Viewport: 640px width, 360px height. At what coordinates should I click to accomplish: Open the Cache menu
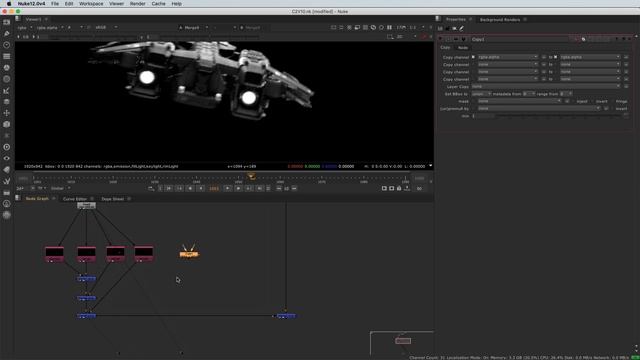[x=158, y=4]
